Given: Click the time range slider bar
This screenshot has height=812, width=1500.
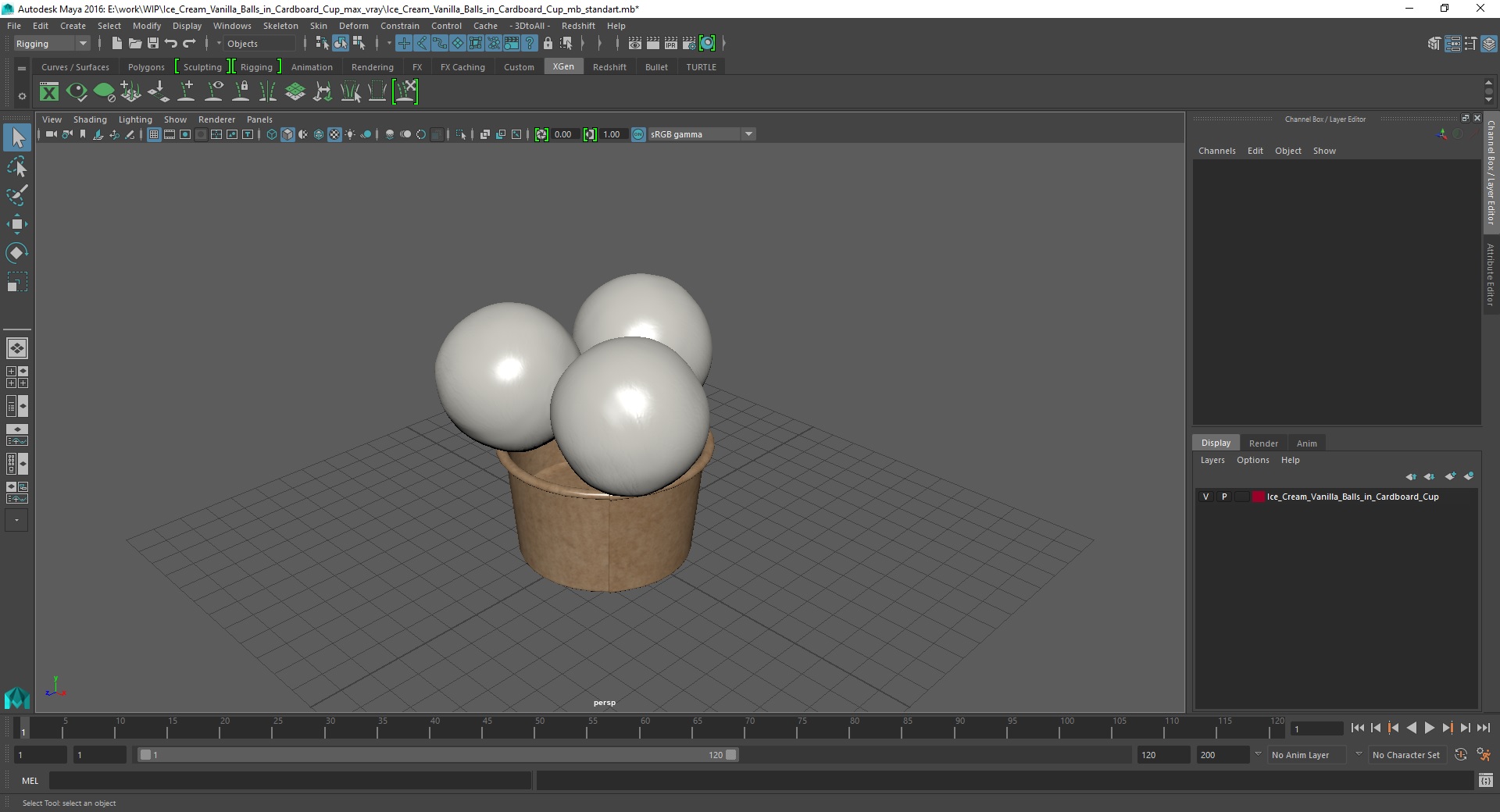Looking at the screenshot, I should (x=437, y=755).
